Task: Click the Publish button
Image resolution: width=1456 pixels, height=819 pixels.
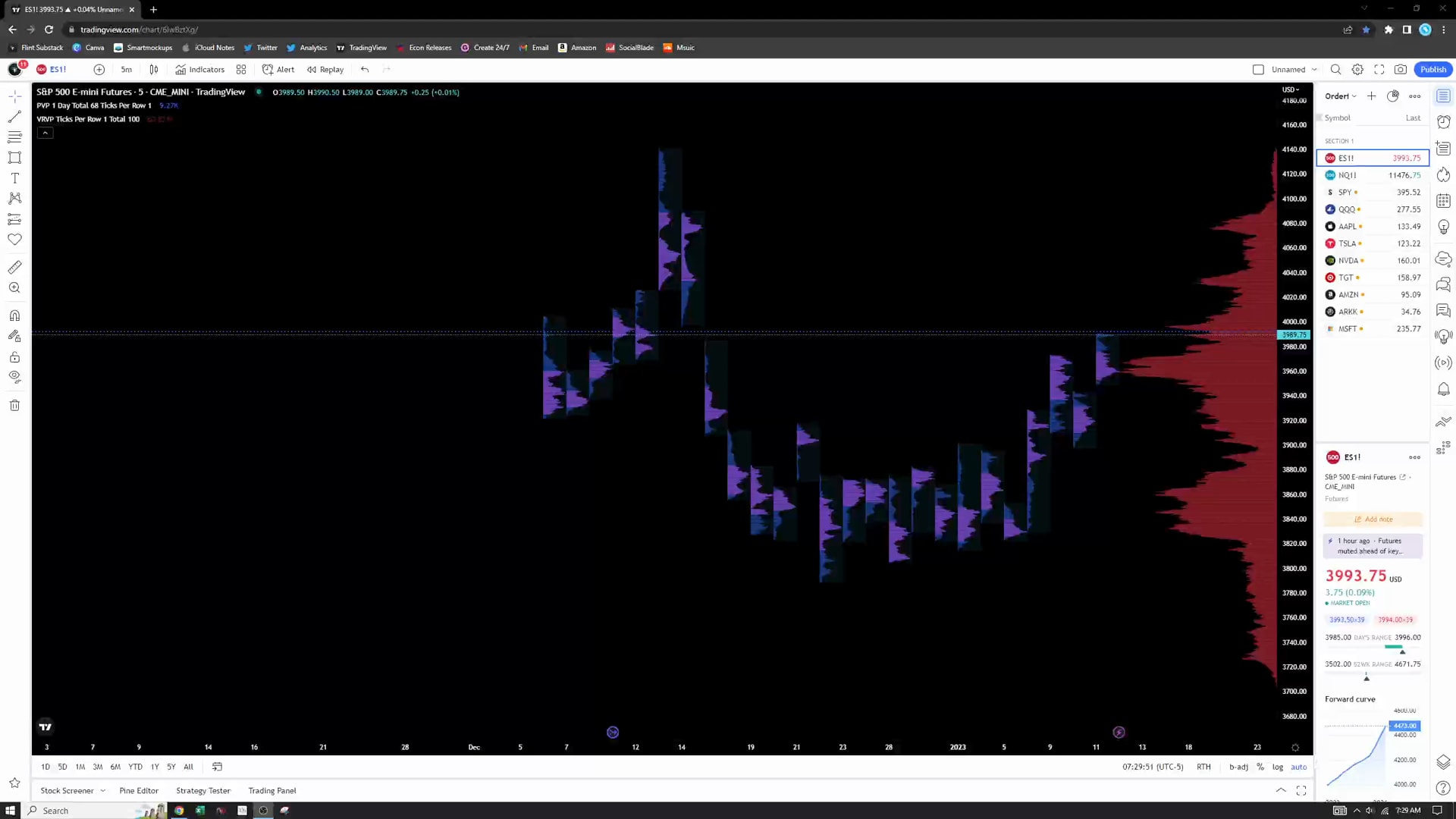Action: (1432, 69)
